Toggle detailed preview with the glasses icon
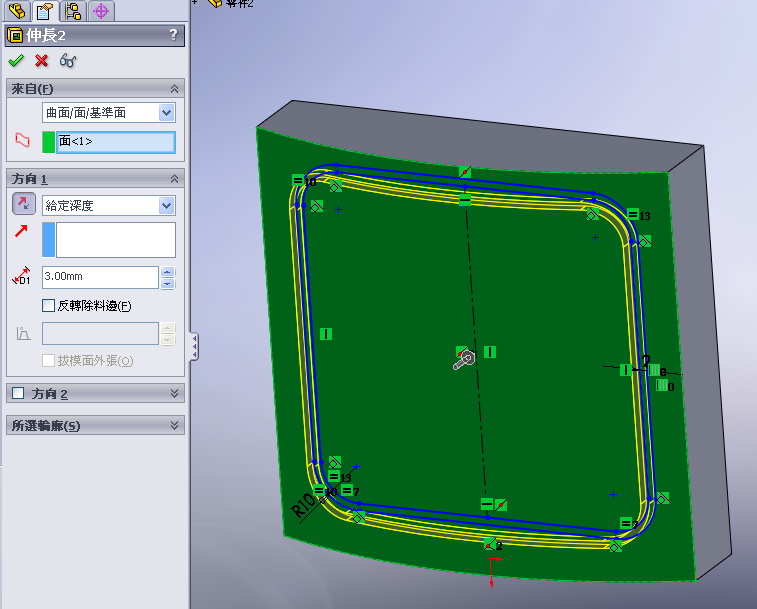 [x=68, y=60]
